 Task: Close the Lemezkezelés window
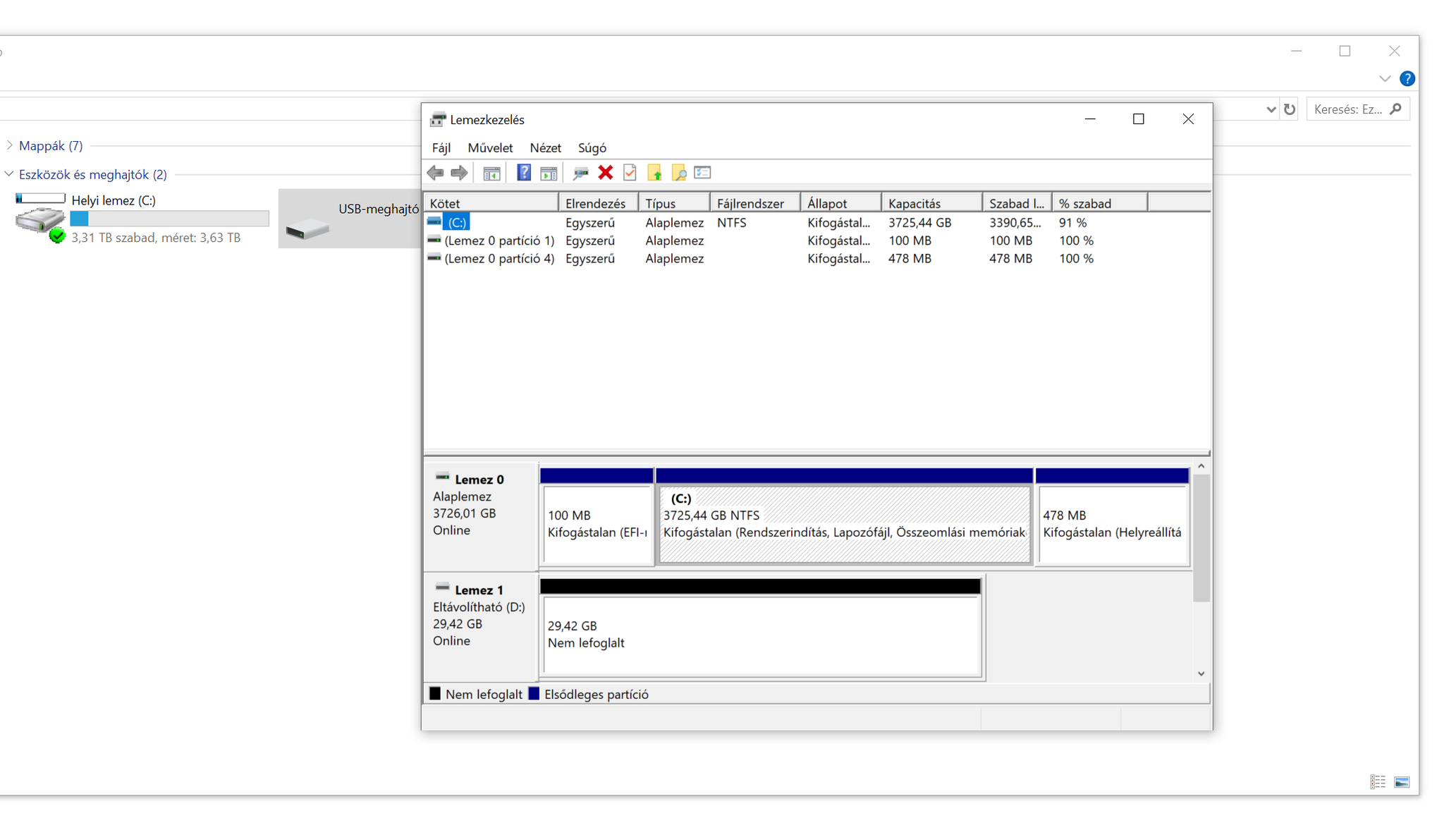pyautogui.click(x=1188, y=119)
